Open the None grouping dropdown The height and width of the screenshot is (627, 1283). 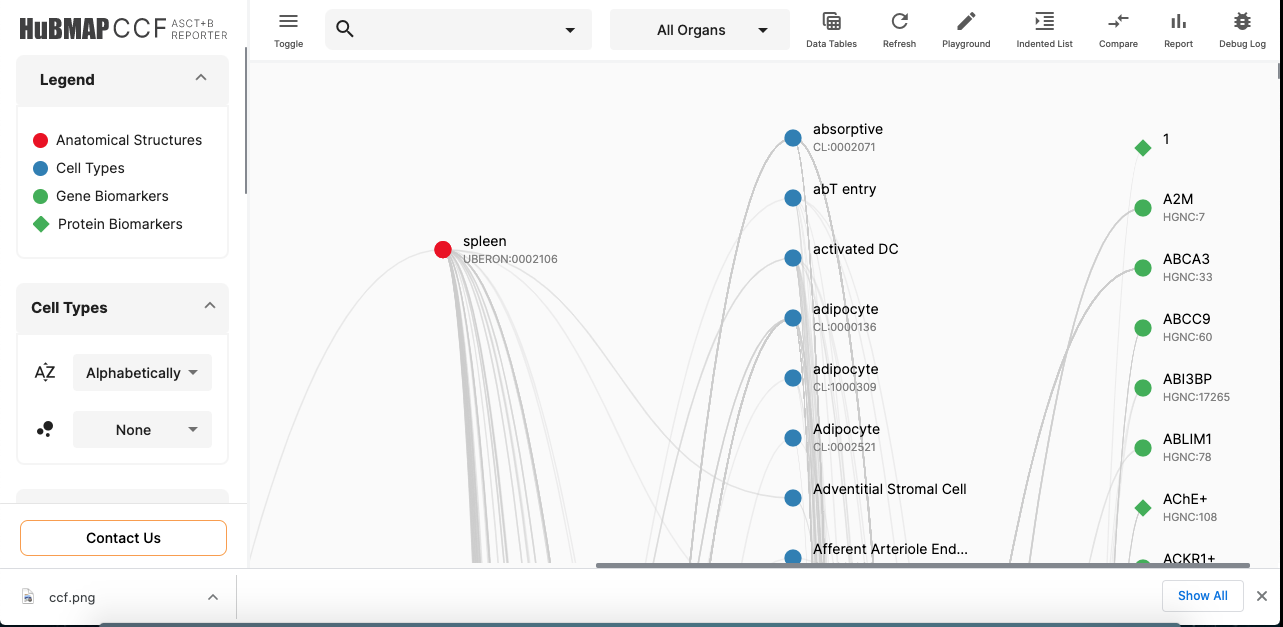point(142,429)
